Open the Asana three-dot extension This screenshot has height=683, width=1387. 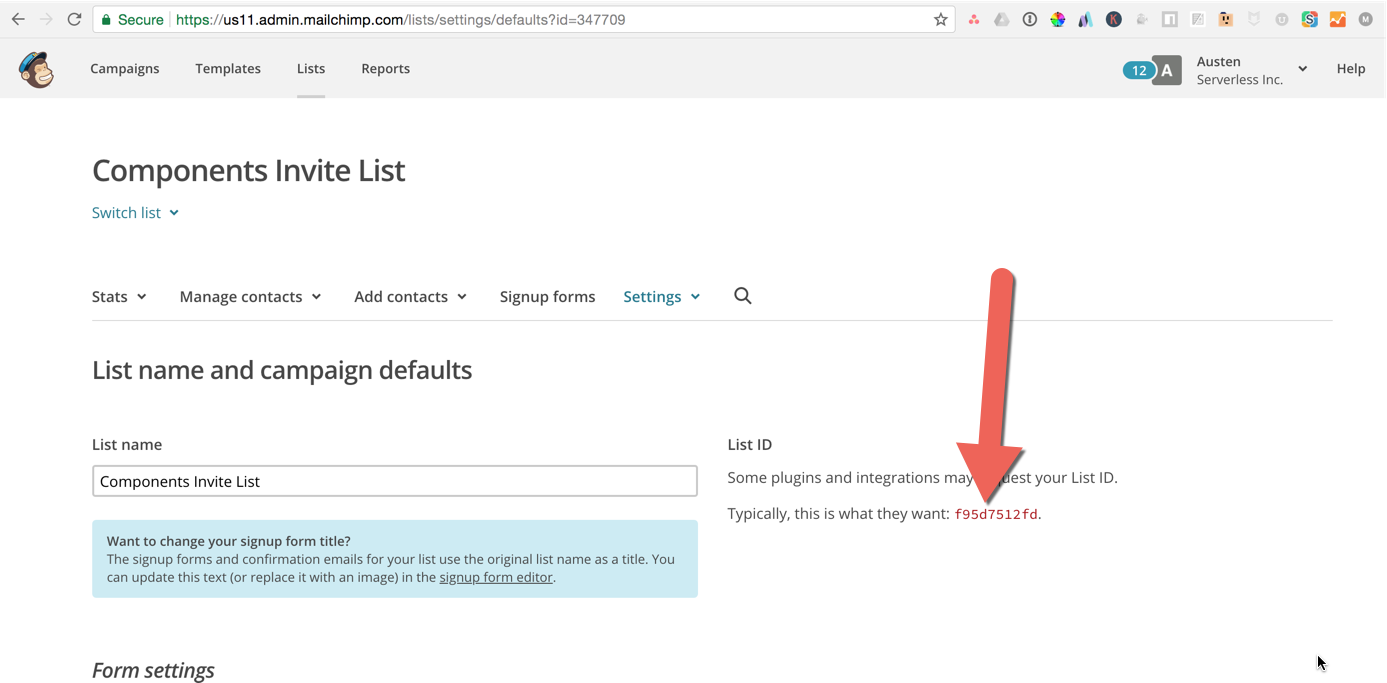(974, 19)
